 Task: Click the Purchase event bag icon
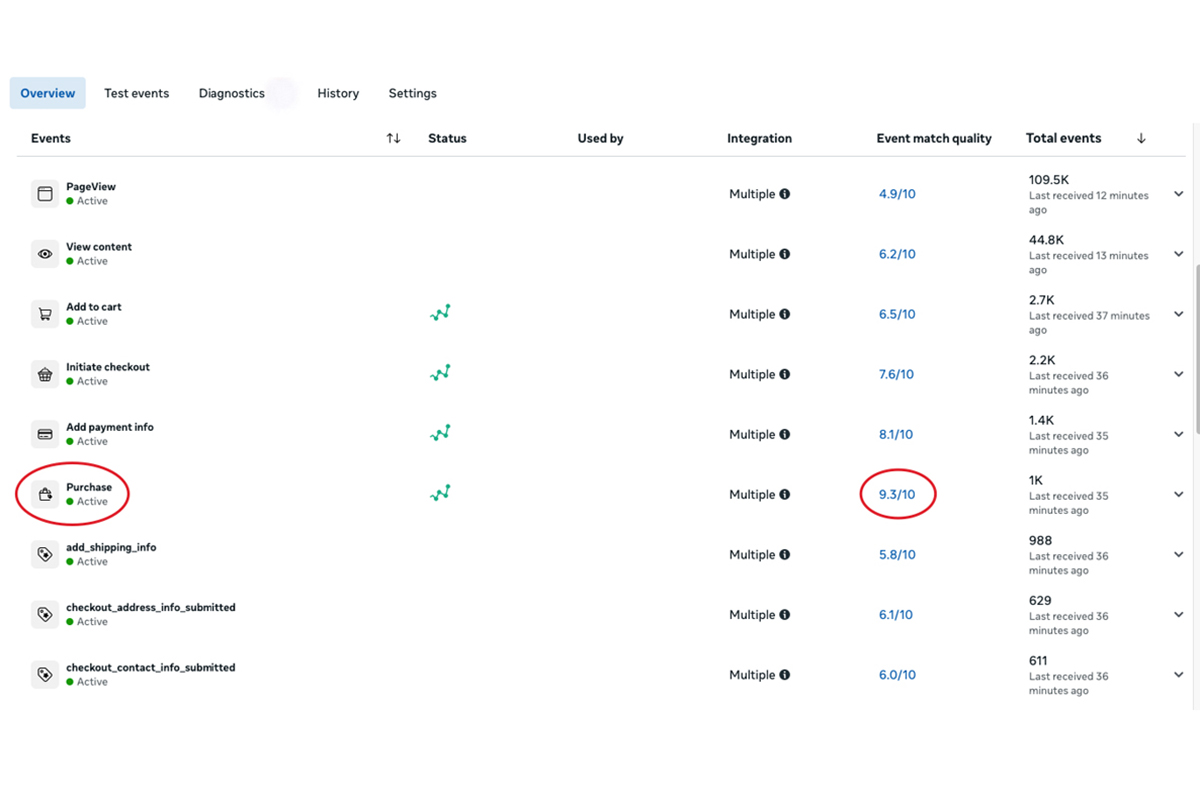[x=45, y=494]
